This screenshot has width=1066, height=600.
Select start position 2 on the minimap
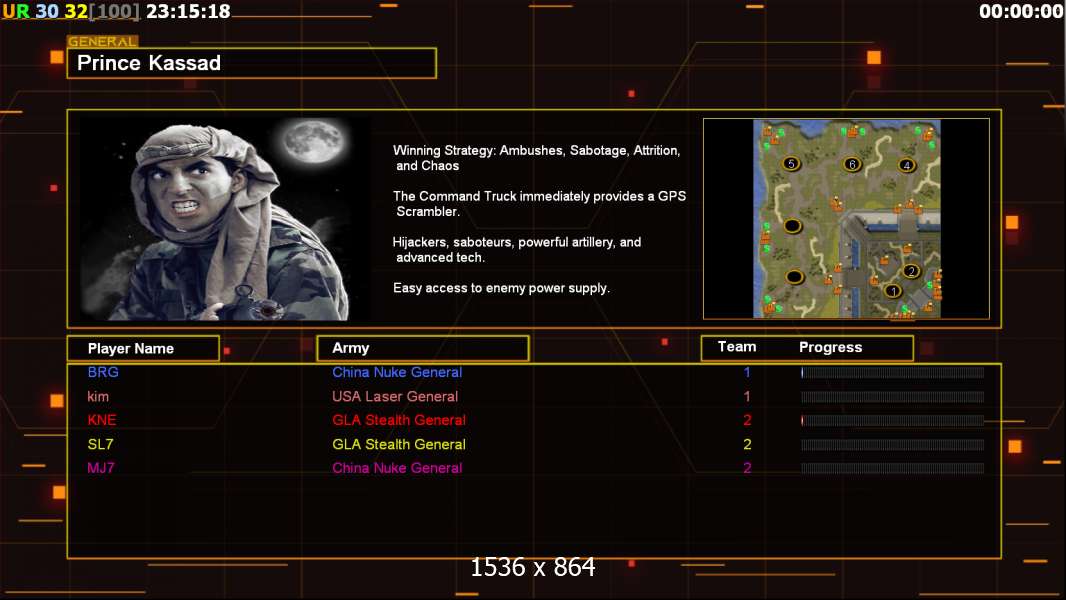tap(911, 271)
